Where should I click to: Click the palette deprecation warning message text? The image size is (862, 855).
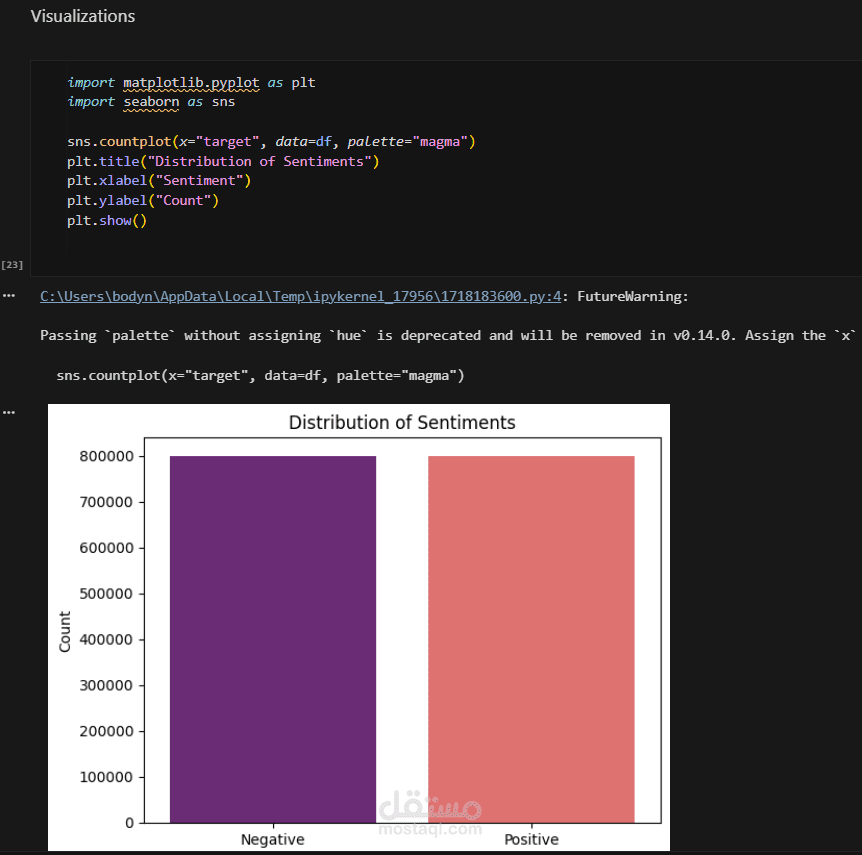[440, 335]
